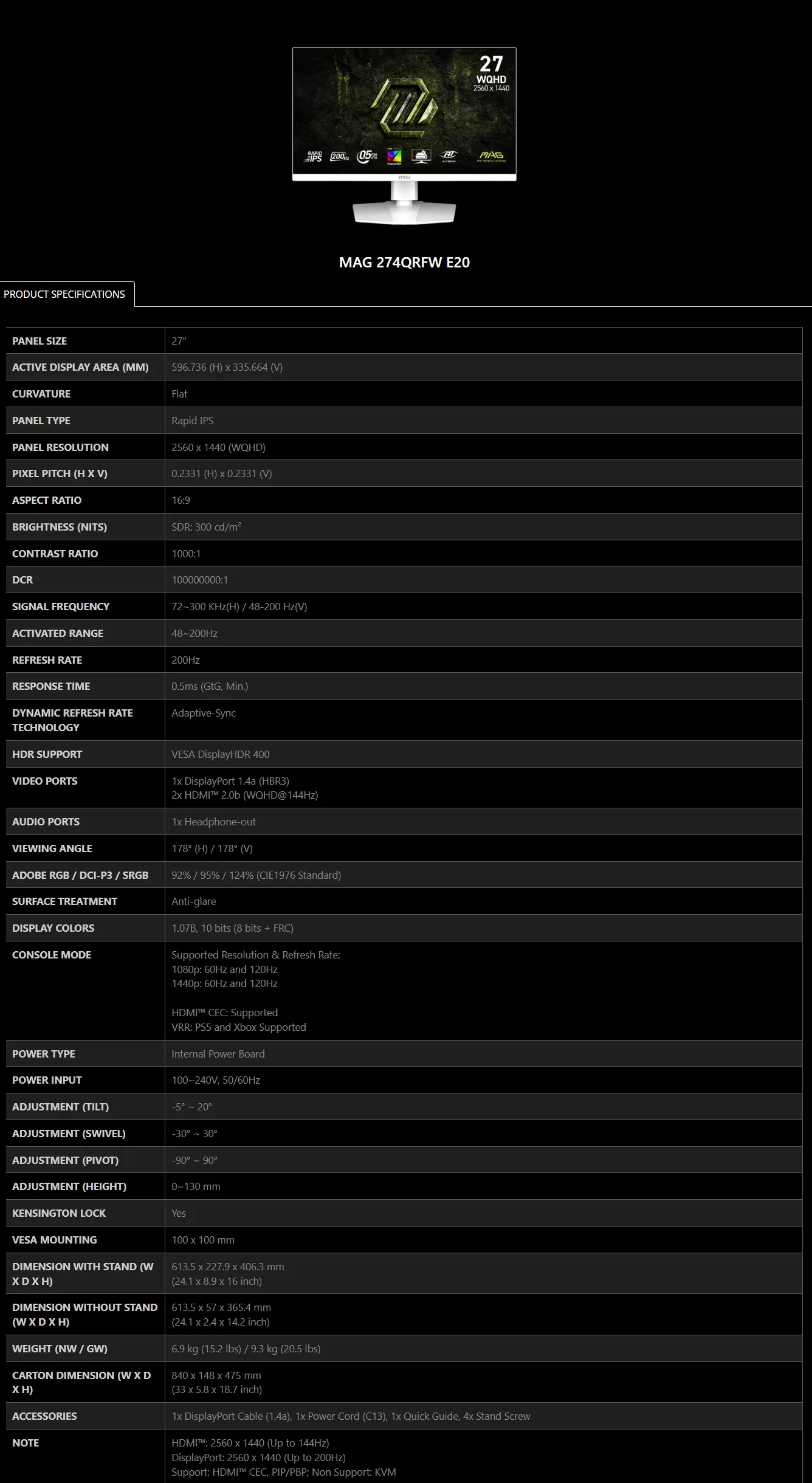Click the small msi logo on bezel
The width and height of the screenshot is (812, 1483).
pos(404,177)
